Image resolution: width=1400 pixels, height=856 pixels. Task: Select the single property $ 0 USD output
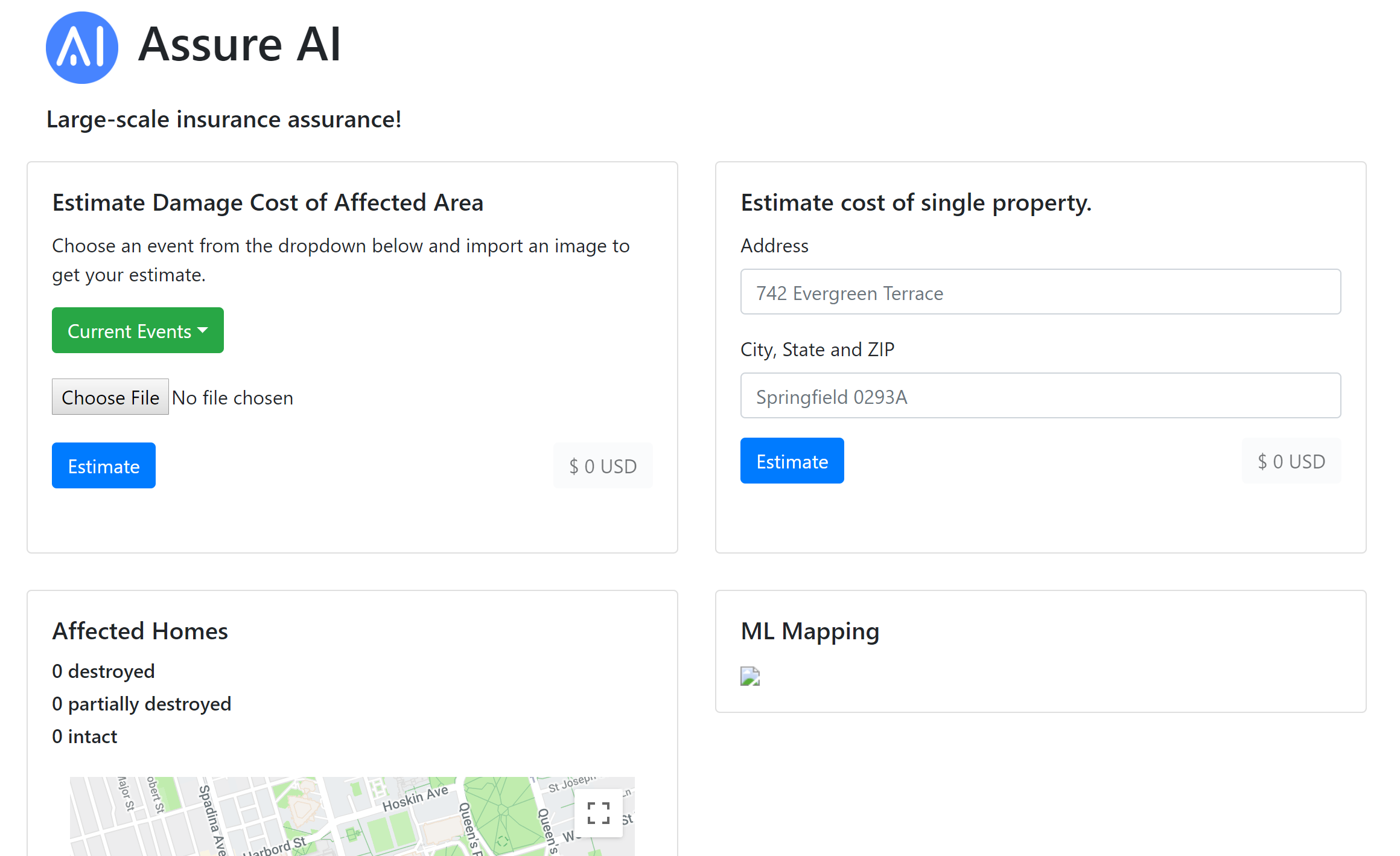point(1291,461)
